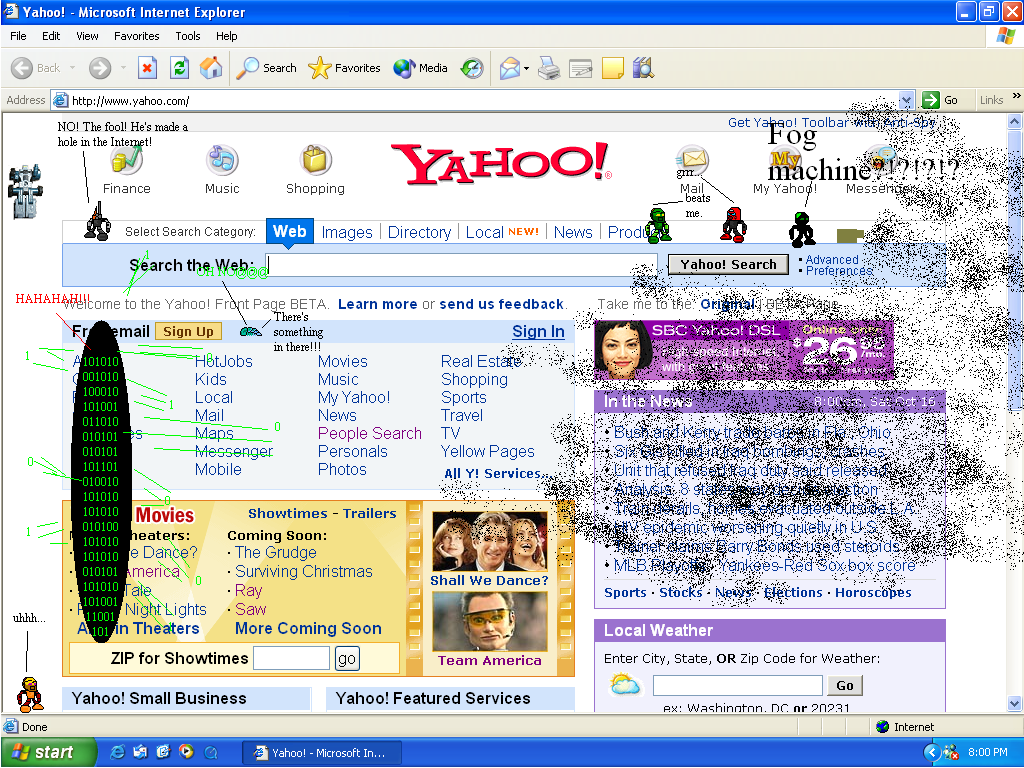
Task: Open the Search toolbar button
Action: pyautogui.click(x=266, y=68)
